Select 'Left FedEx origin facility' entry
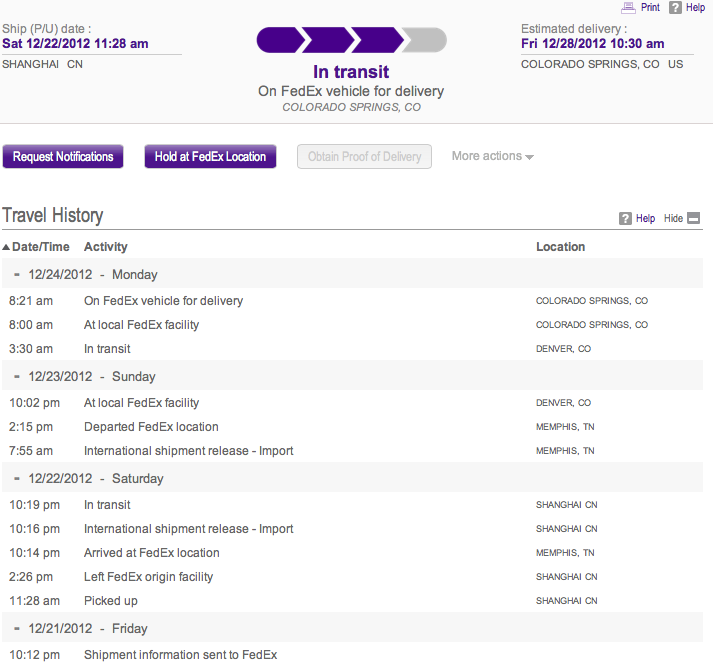 point(352,577)
